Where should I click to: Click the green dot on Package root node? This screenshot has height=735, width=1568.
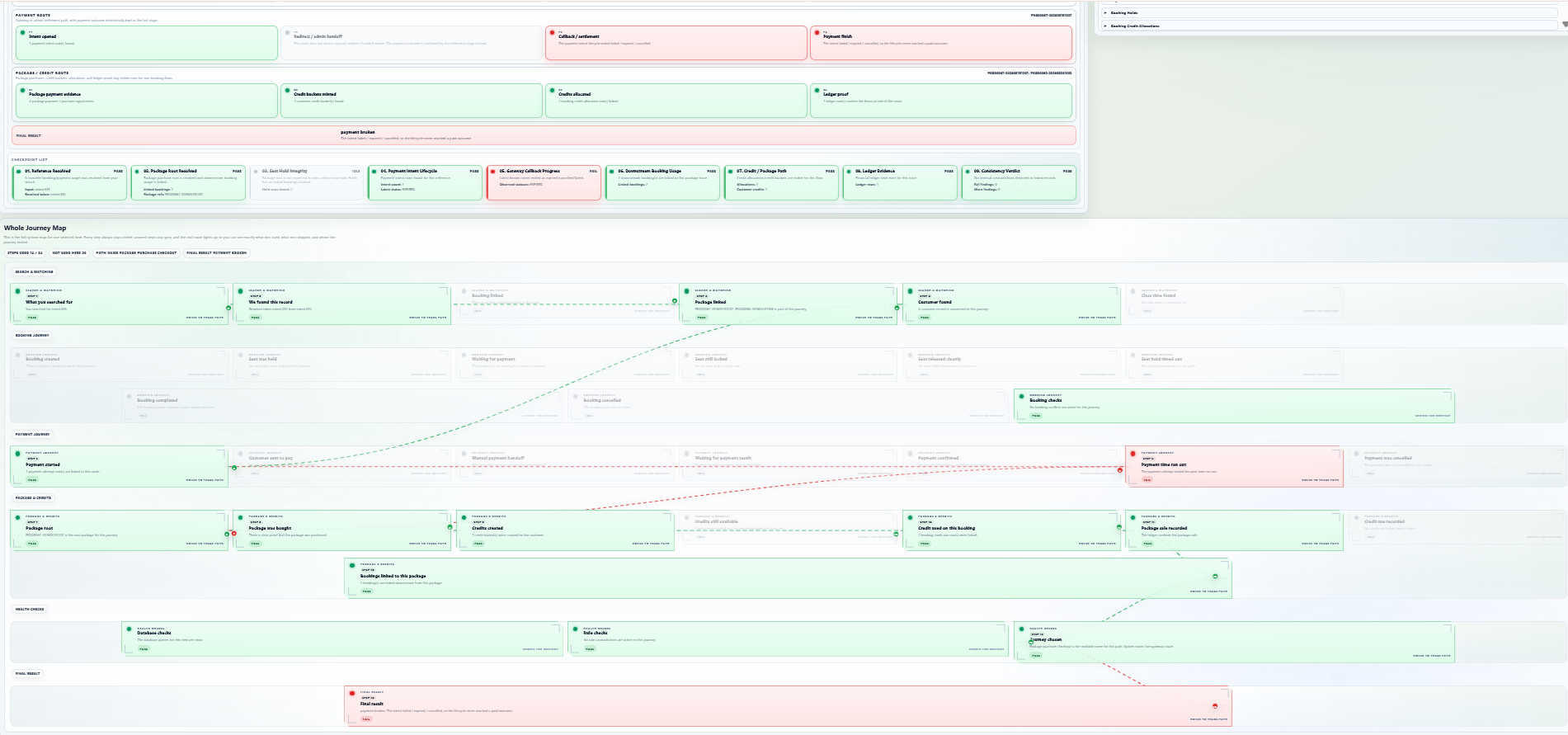(18, 517)
